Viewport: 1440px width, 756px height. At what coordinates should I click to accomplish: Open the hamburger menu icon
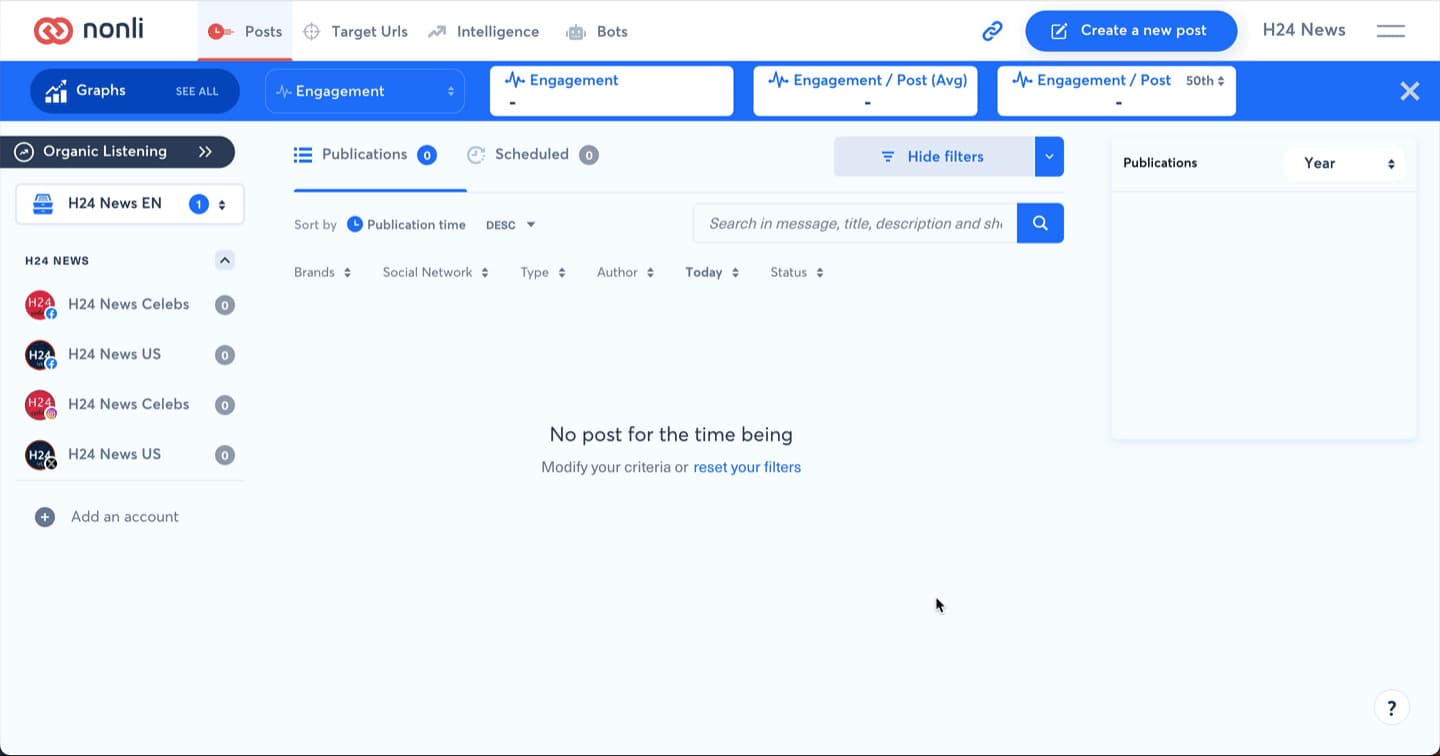click(1391, 31)
